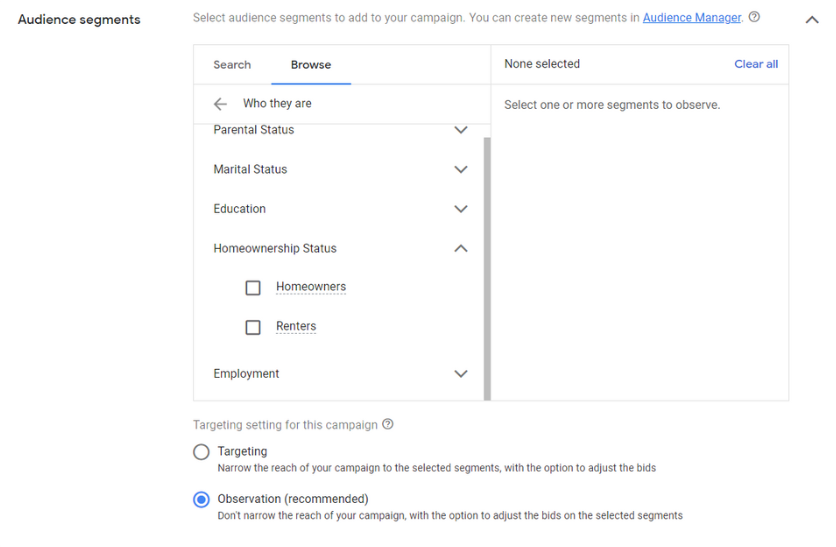Click the back arrow beside Who they are
The image size is (836, 547).
[x=220, y=104]
